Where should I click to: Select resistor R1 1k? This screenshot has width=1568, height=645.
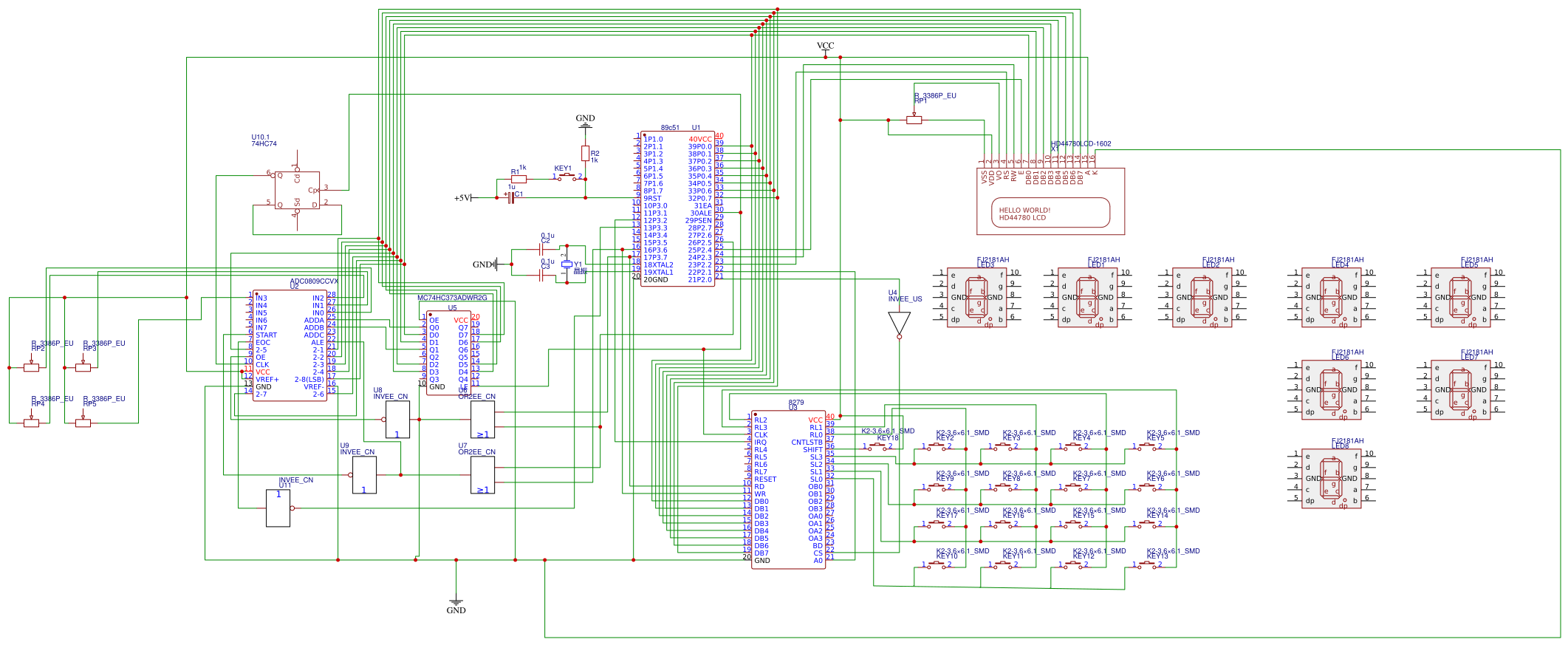518,179
